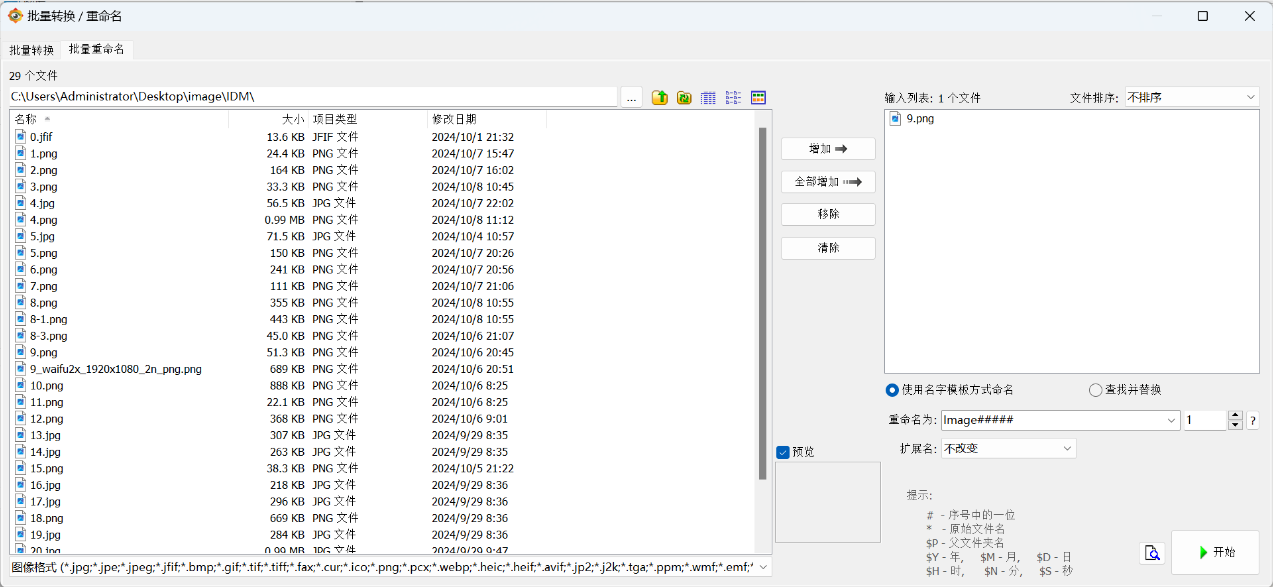Select the 批量重命名 tab
The image size is (1273, 587).
(x=96, y=48)
